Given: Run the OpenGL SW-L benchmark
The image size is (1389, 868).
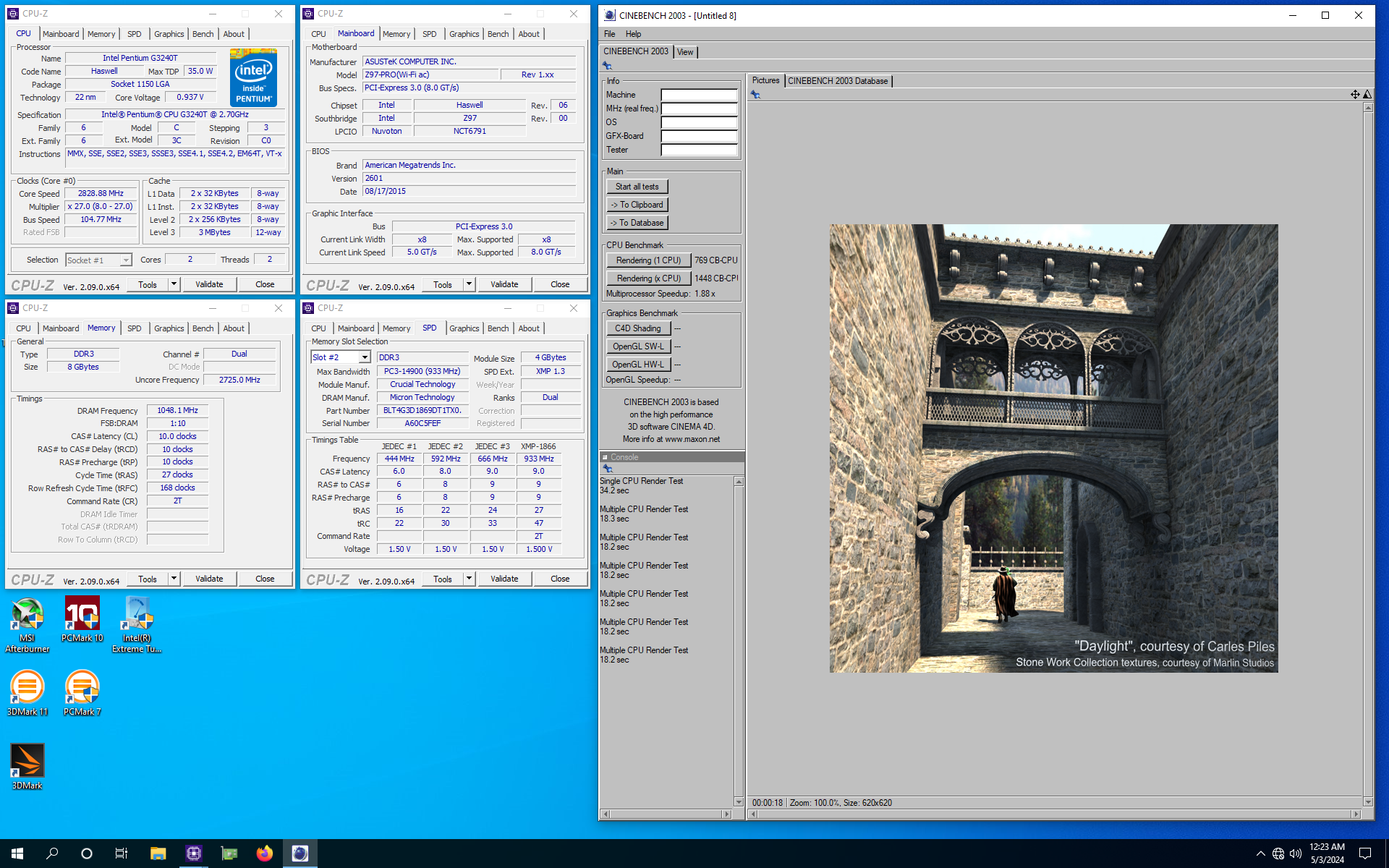Looking at the screenshot, I should click(x=638, y=346).
